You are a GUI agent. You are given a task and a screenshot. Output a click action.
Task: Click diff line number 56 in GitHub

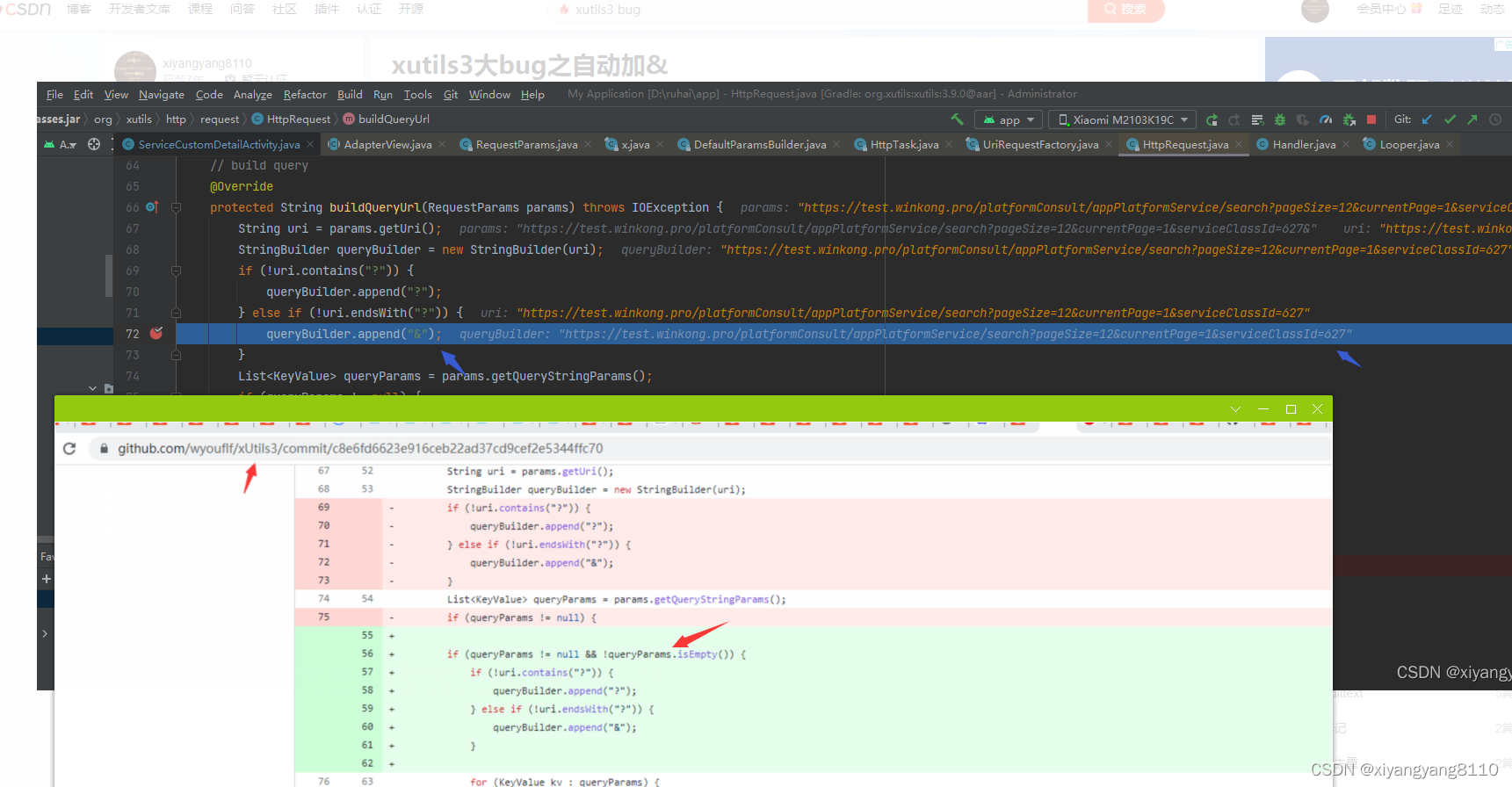pyautogui.click(x=367, y=654)
